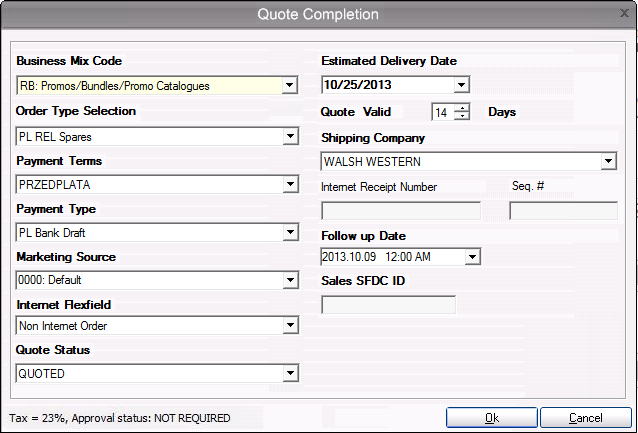The height and width of the screenshot is (433, 638).
Task: Confirm the quote with Ok button
Action: pos(492,418)
